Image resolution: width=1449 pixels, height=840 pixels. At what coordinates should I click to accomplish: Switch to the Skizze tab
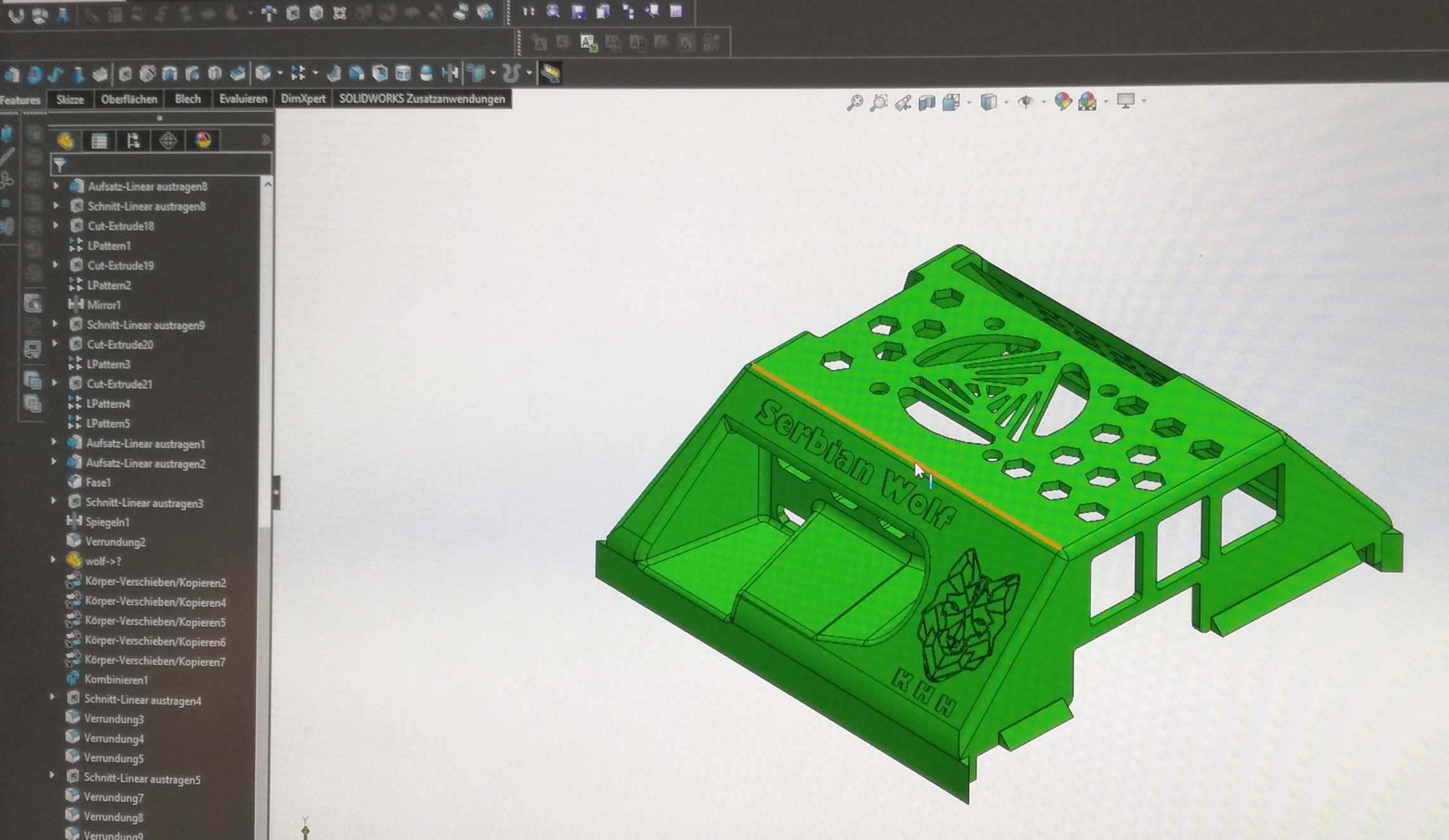[70, 100]
